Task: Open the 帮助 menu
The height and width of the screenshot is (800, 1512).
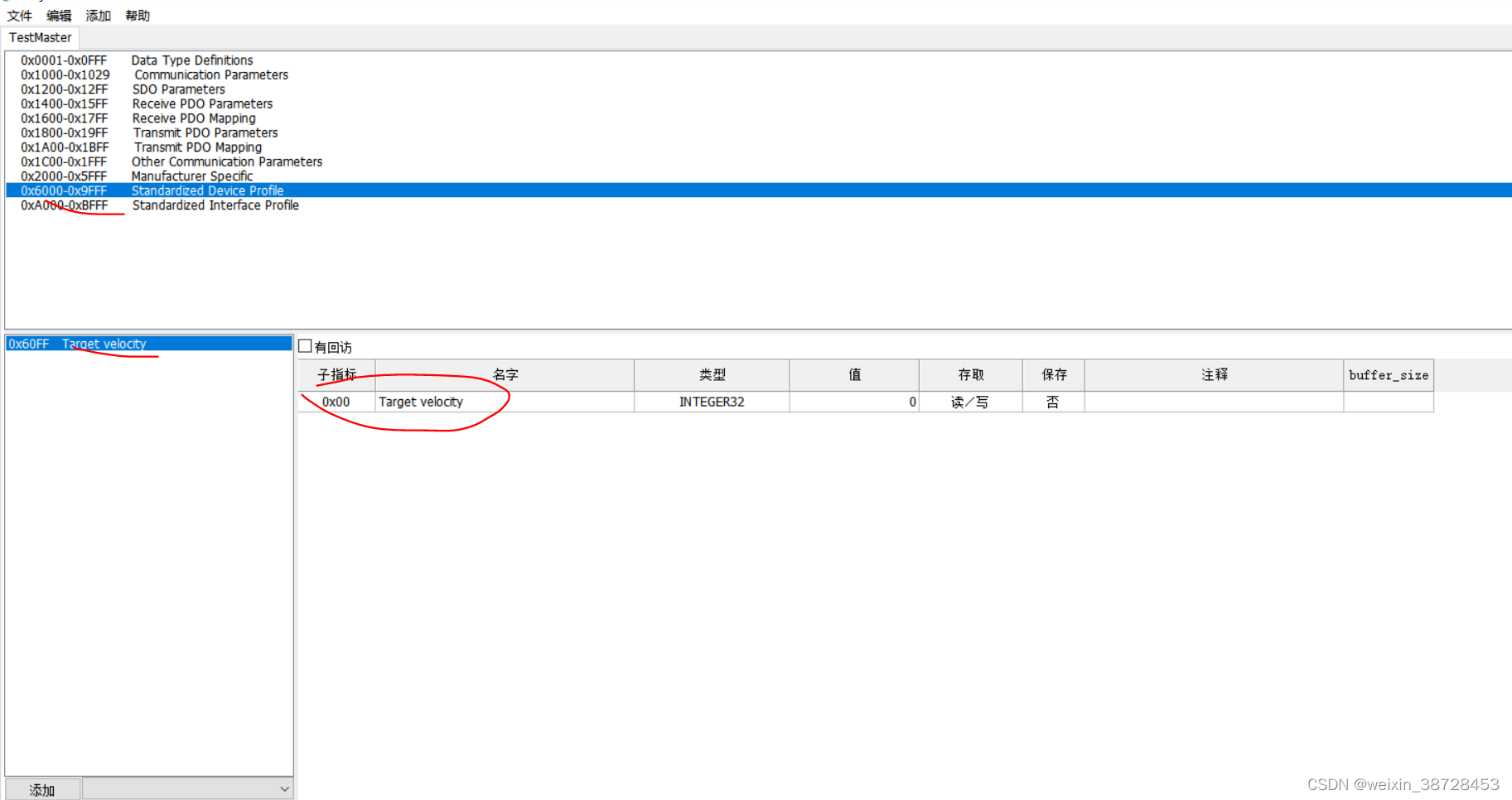Action: point(138,16)
